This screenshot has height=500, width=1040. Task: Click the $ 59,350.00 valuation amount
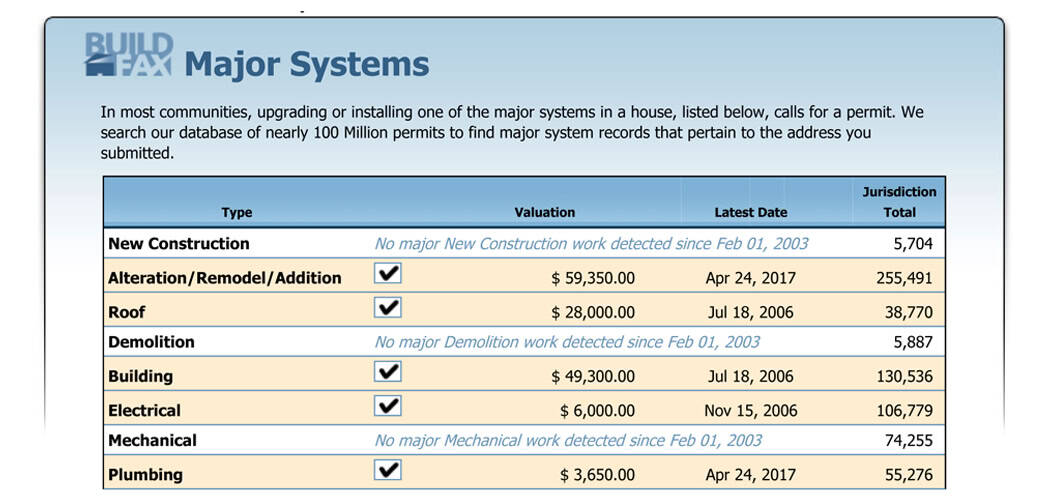(593, 278)
